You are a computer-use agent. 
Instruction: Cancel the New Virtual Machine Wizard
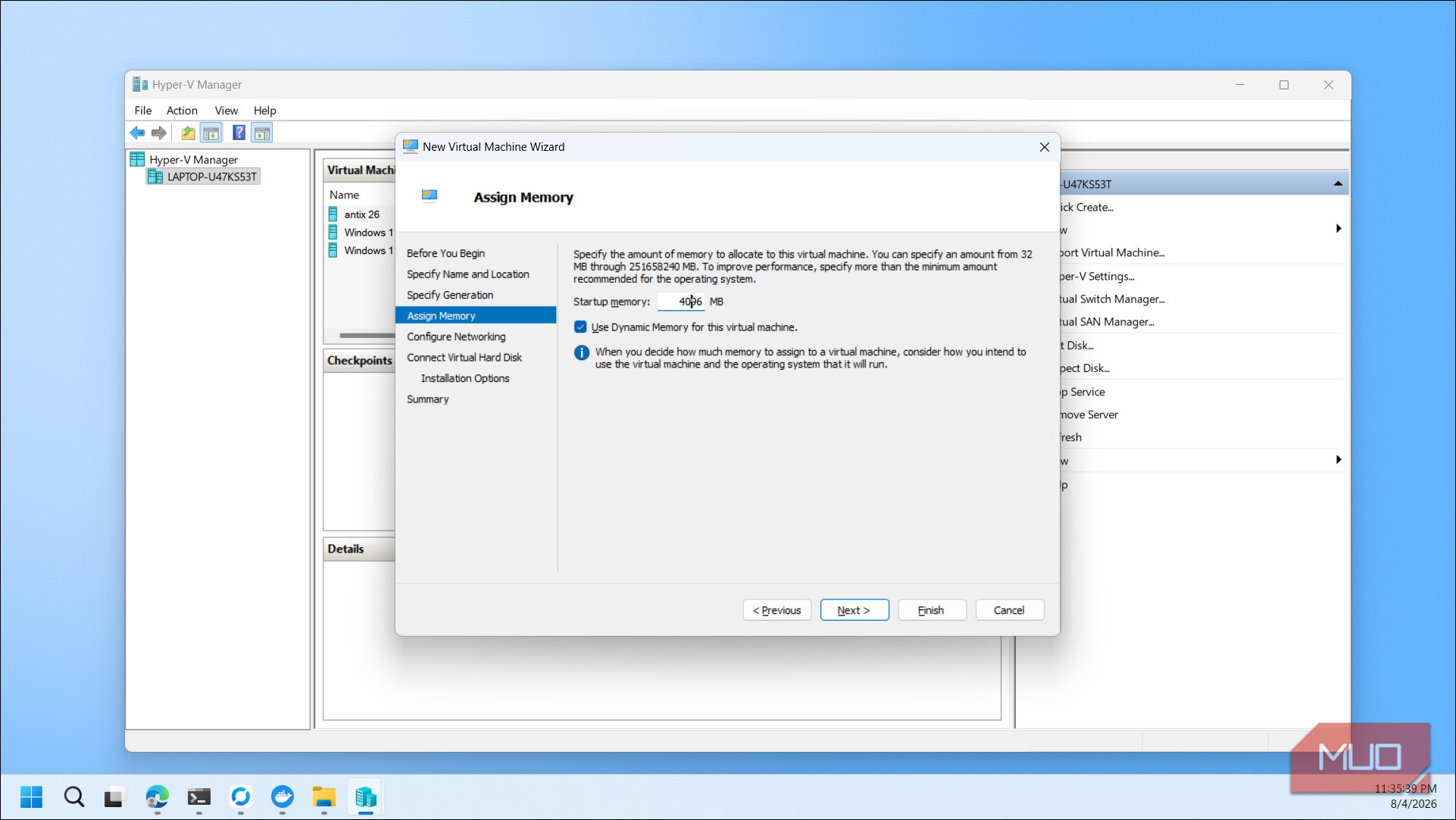1009,610
